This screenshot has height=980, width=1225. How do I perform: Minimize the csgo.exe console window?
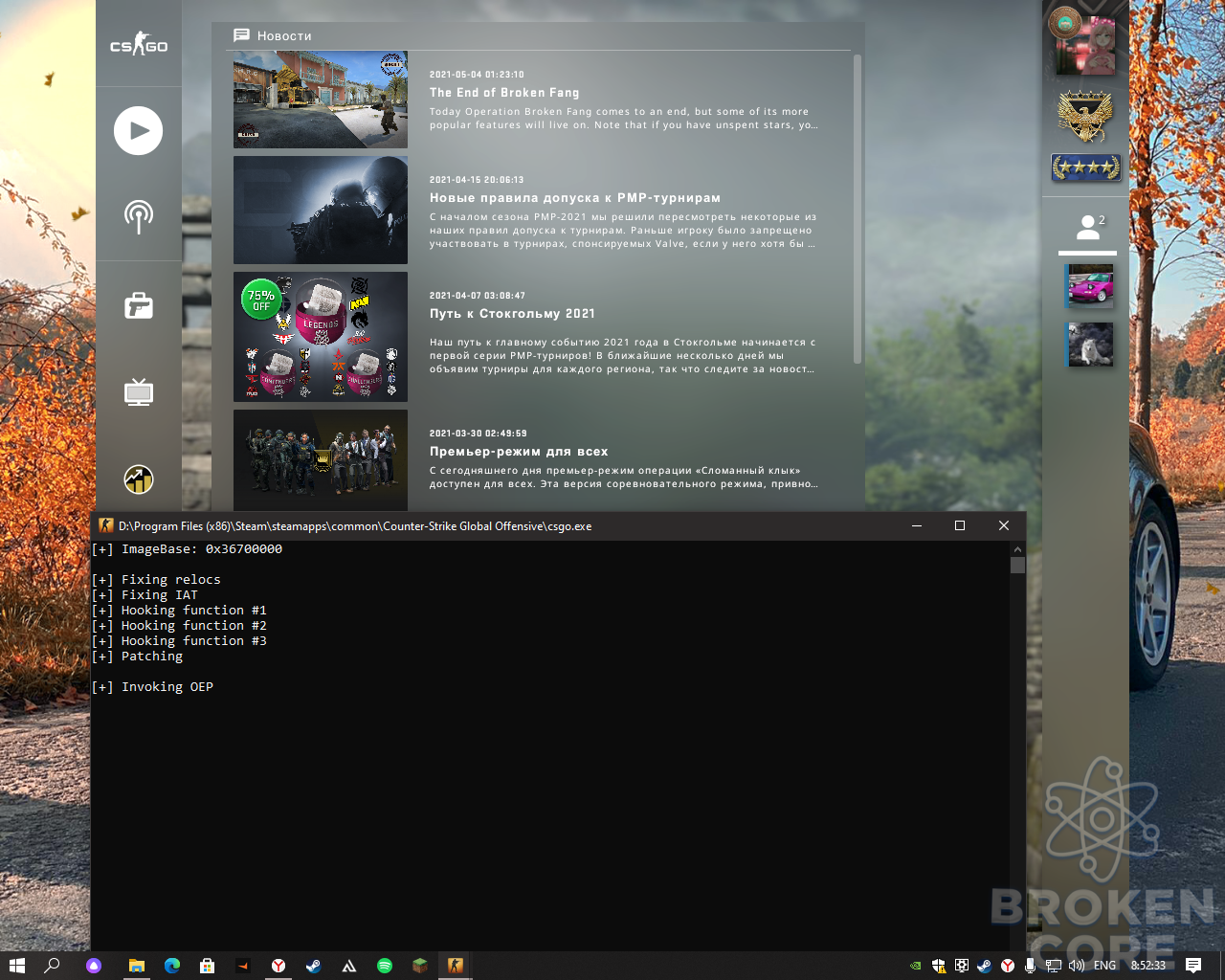coord(917,525)
